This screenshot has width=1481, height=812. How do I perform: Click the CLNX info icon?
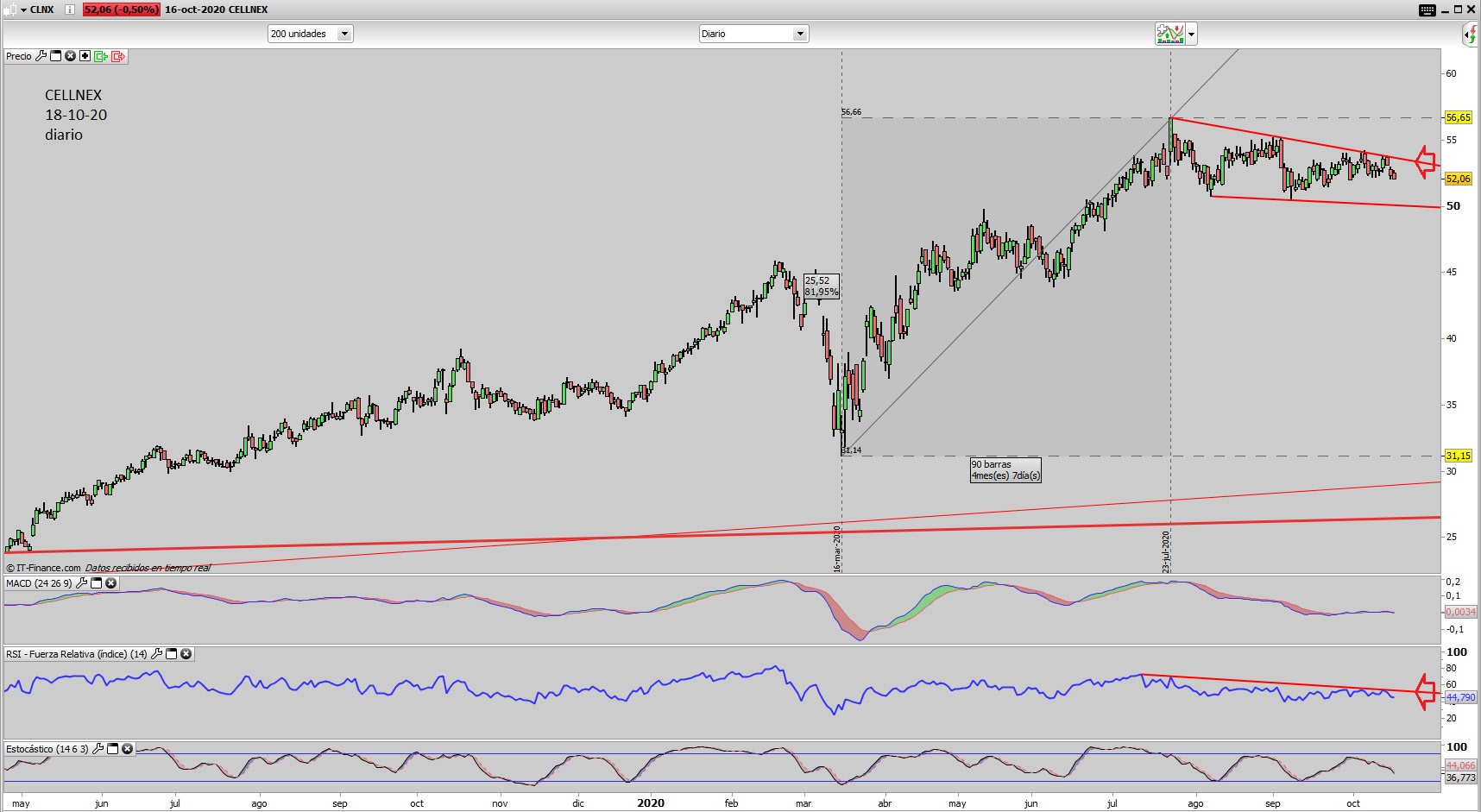pyautogui.click(x=70, y=9)
